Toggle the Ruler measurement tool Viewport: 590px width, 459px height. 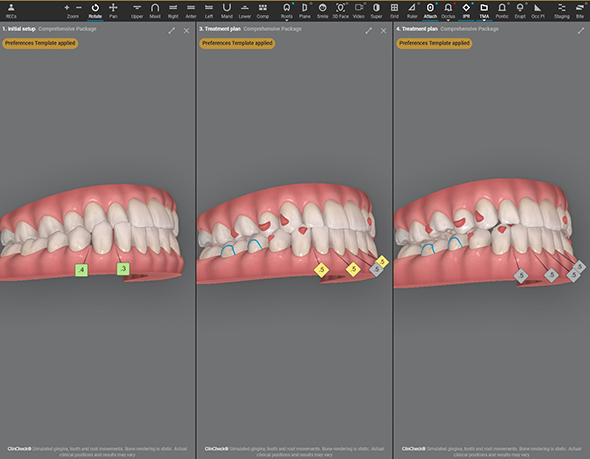[x=412, y=11]
